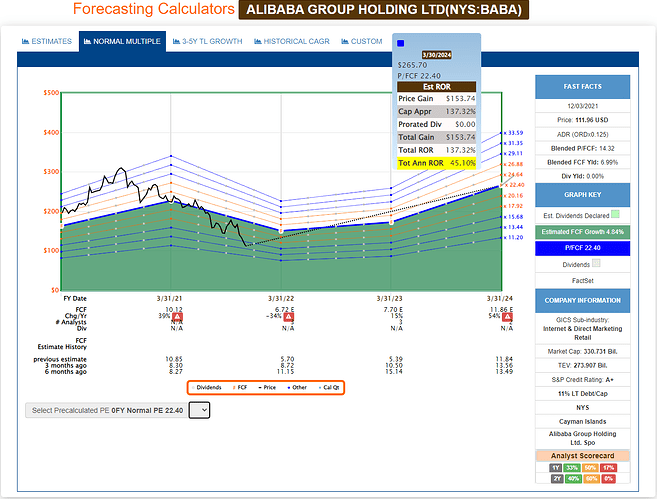The height and width of the screenshot is (499, 657).
Task: Open the HISTORICAL CAGR tab
Action: (292, 41)
